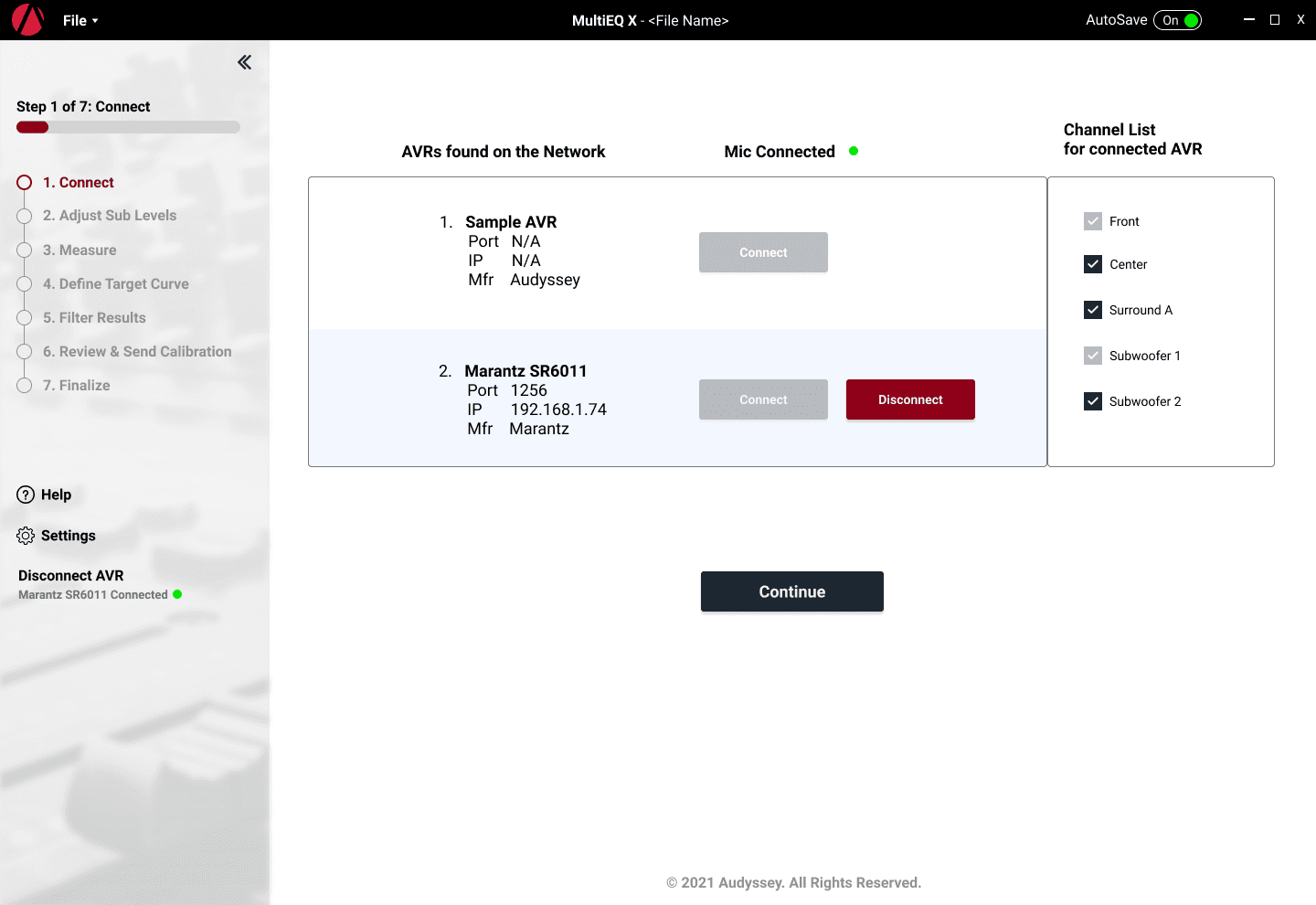The image size is (1316, 905).
Task: Go to step 7. Finalize
Action: pyautogui.click(x=77, y=386)
